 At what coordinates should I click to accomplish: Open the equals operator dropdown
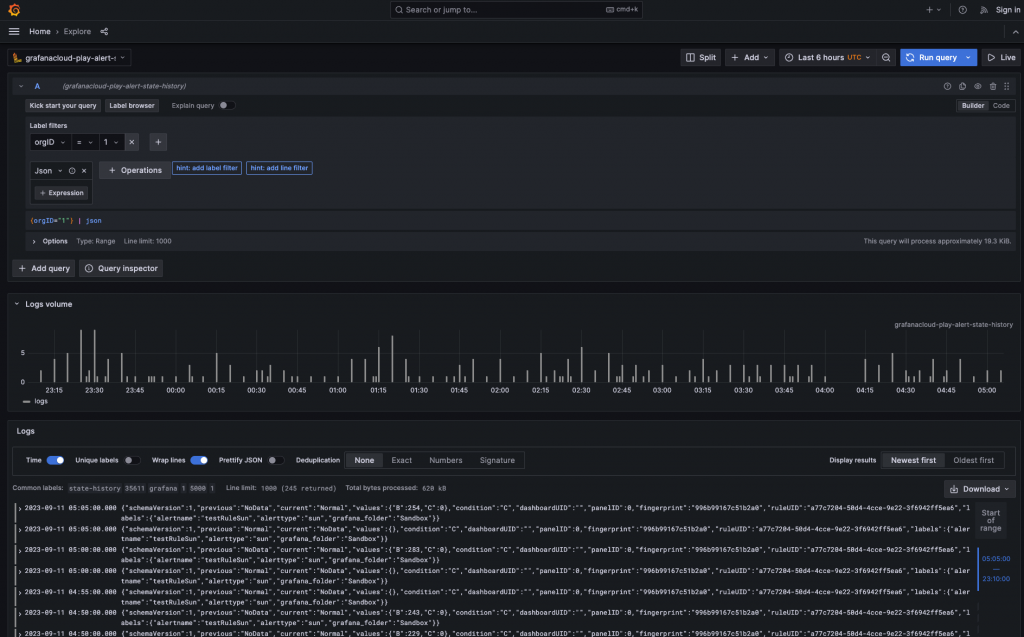84,142
